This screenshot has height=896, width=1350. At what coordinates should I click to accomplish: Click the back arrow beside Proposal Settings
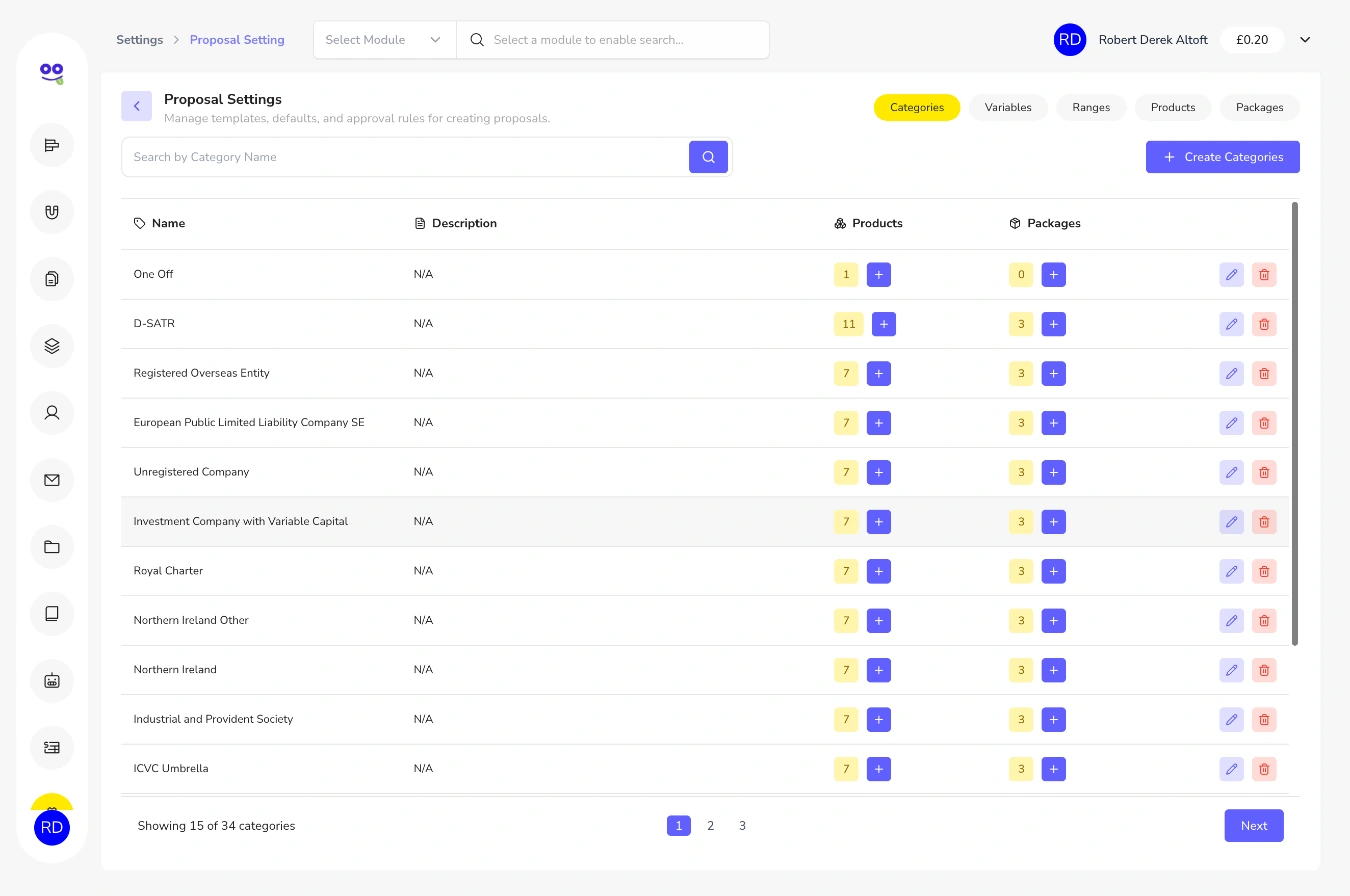pos(137,106)
